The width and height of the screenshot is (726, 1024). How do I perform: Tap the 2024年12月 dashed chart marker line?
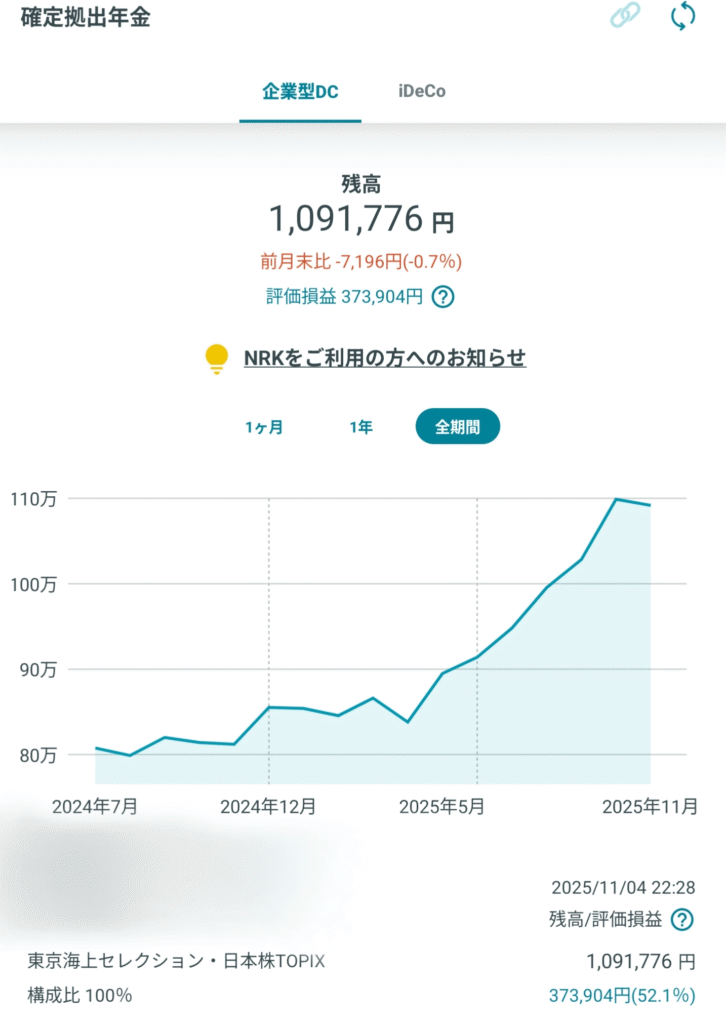point(268,640)
